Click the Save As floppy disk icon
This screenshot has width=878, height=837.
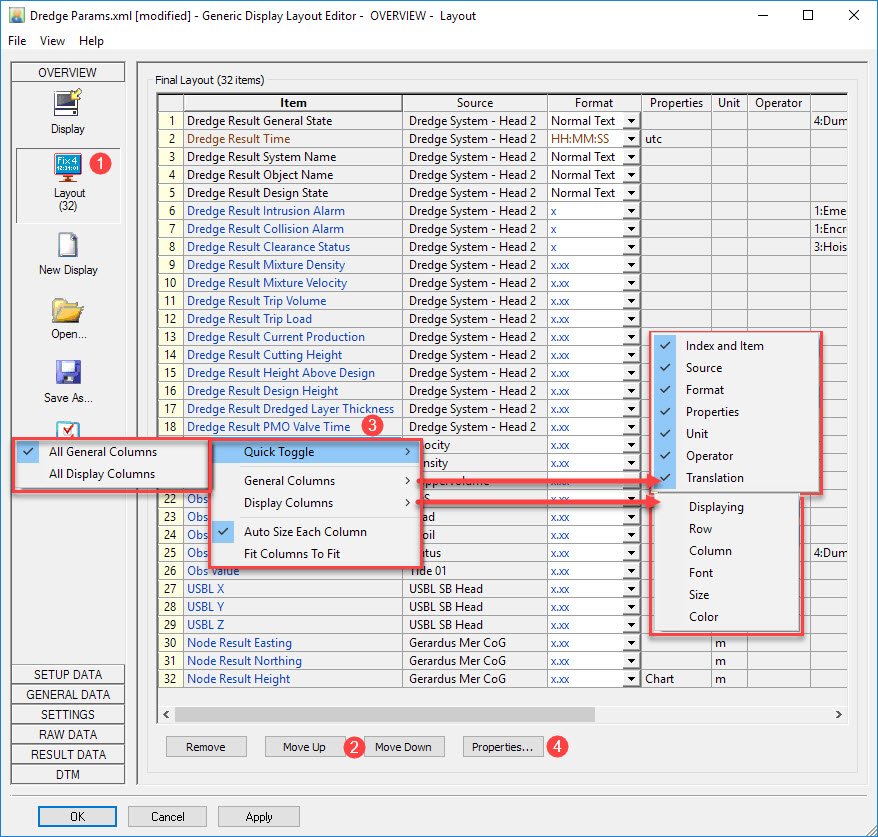pyautogui.click(x=68, y=374)
